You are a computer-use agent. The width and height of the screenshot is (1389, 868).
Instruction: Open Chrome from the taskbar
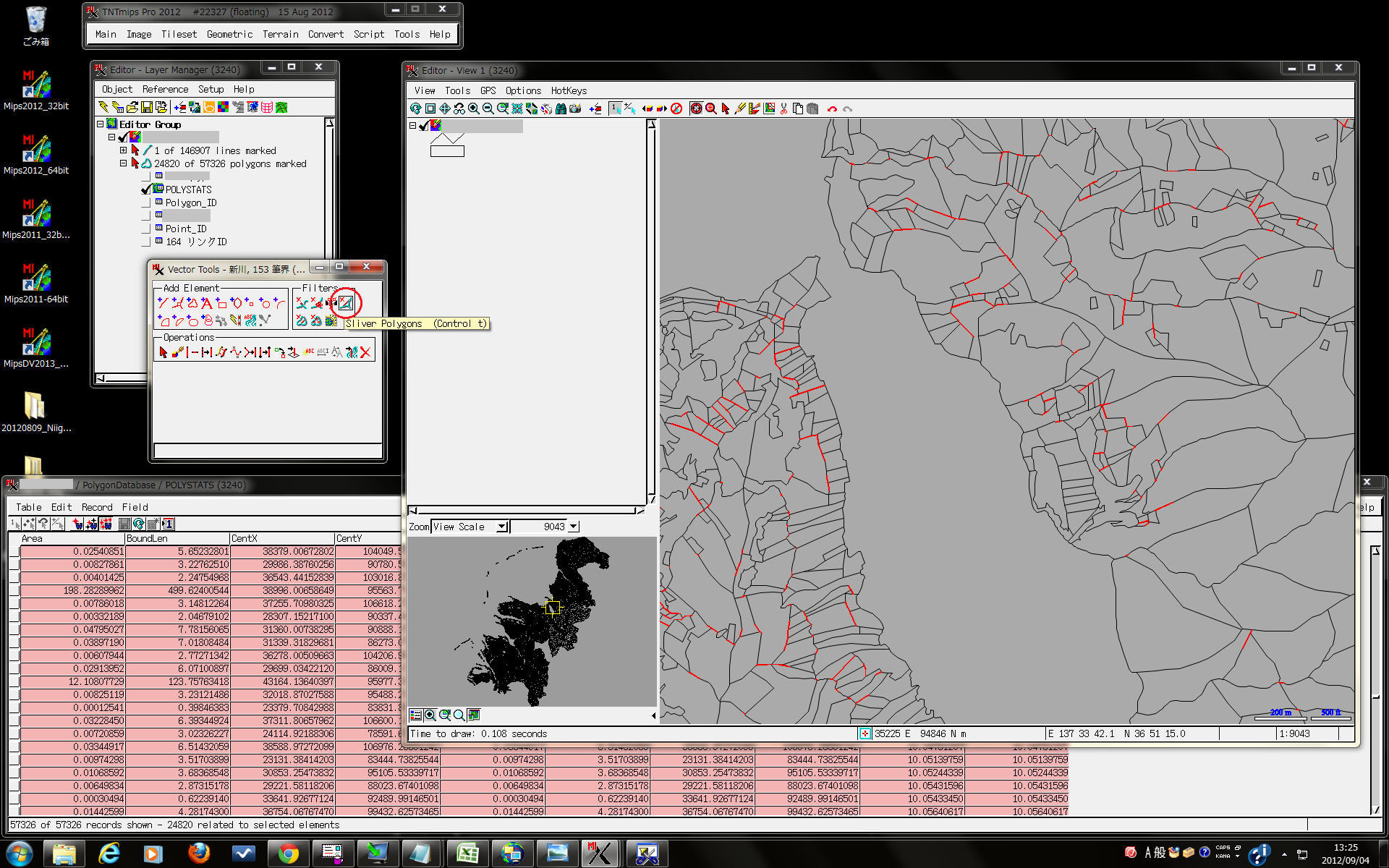(x=288, y=854)
